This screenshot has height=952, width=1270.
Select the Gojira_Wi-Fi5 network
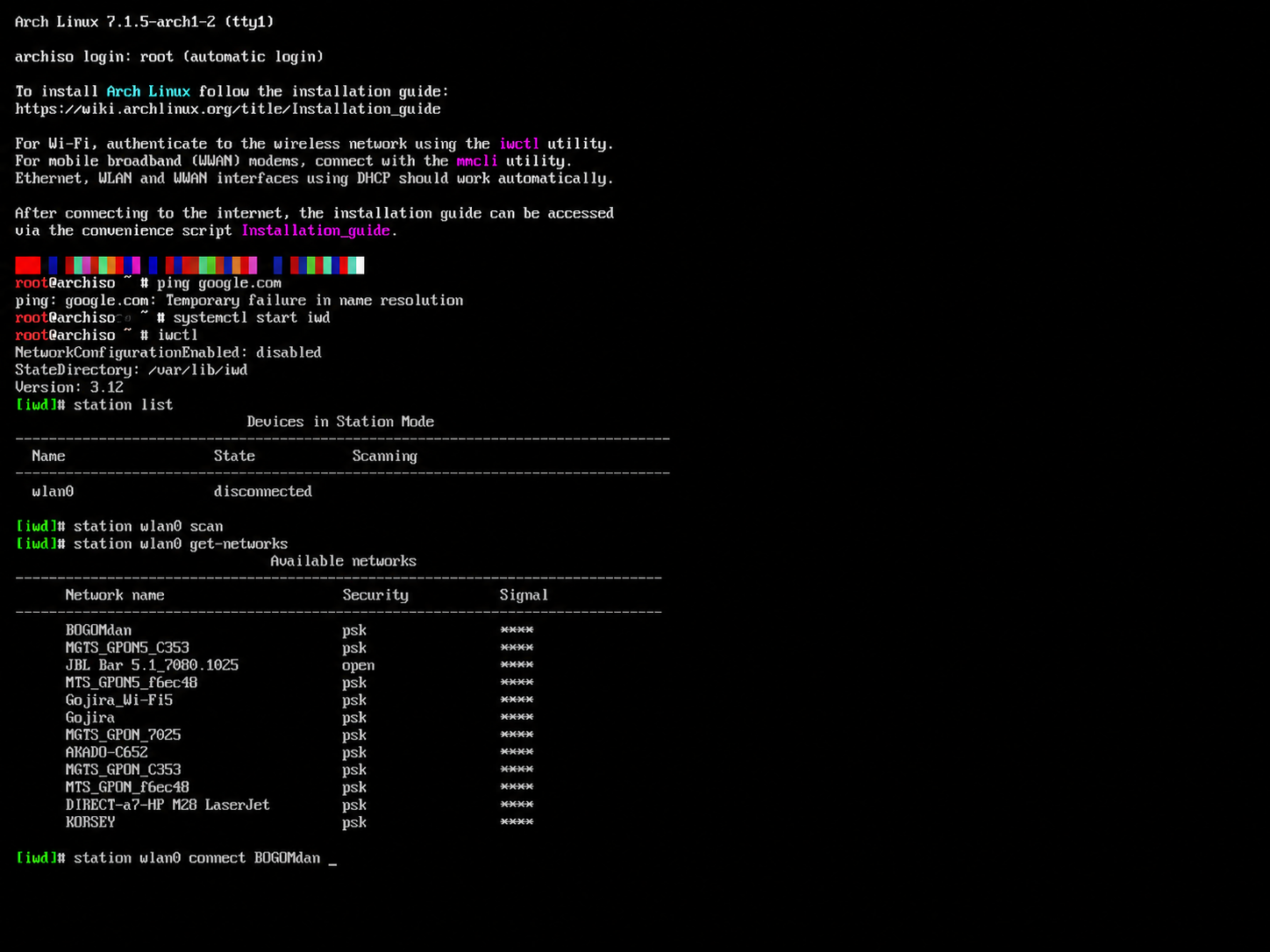[x=119, y=700]
